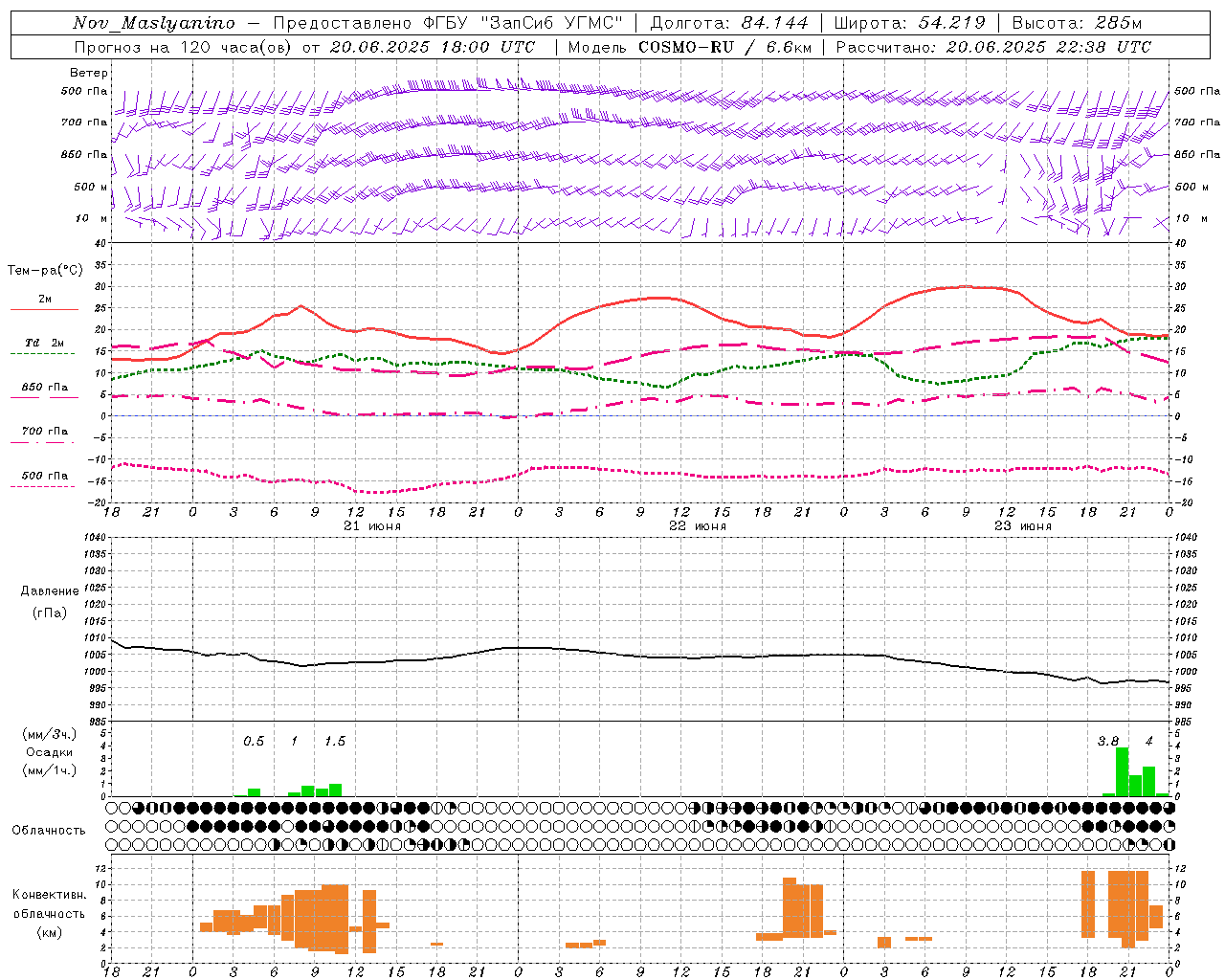Click the Td 2м dew point legend entry
Viewport: 1225px width, 980px height.
click(x=45, y=343)
